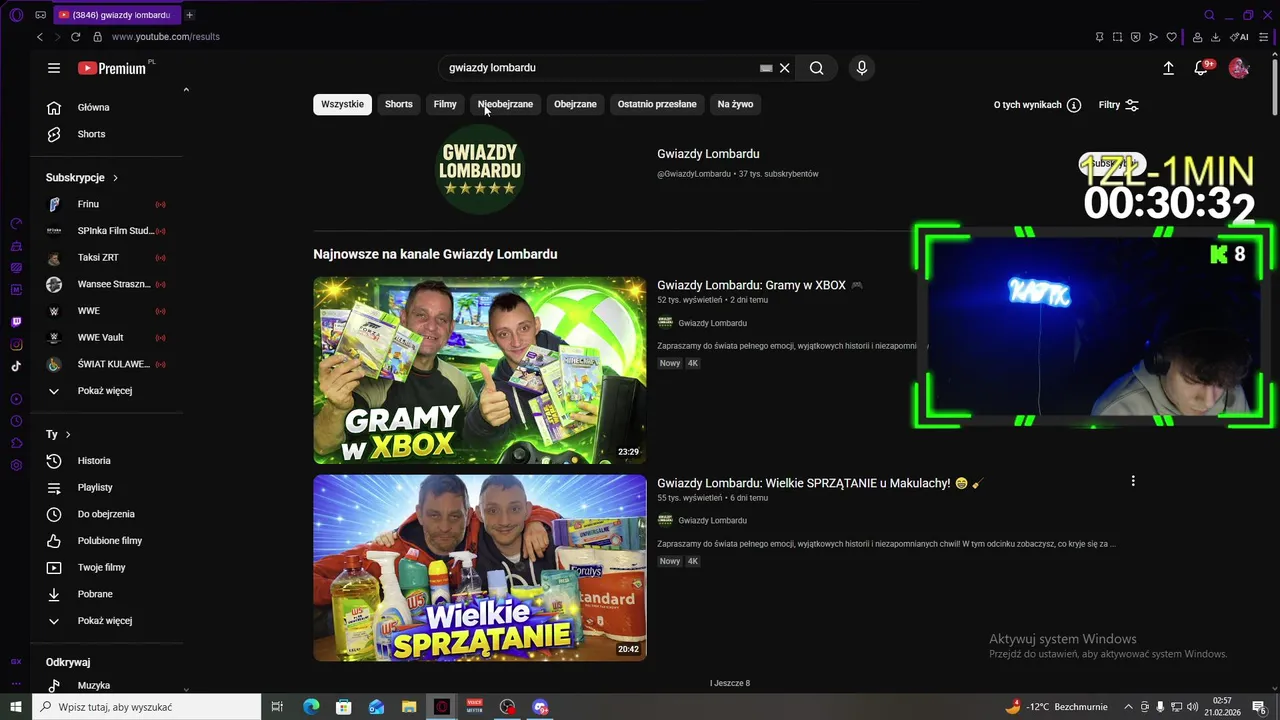Click the Windows taskbar search box
The image size is (1280, 720).
pyautogui.click(x=147, y=707)
